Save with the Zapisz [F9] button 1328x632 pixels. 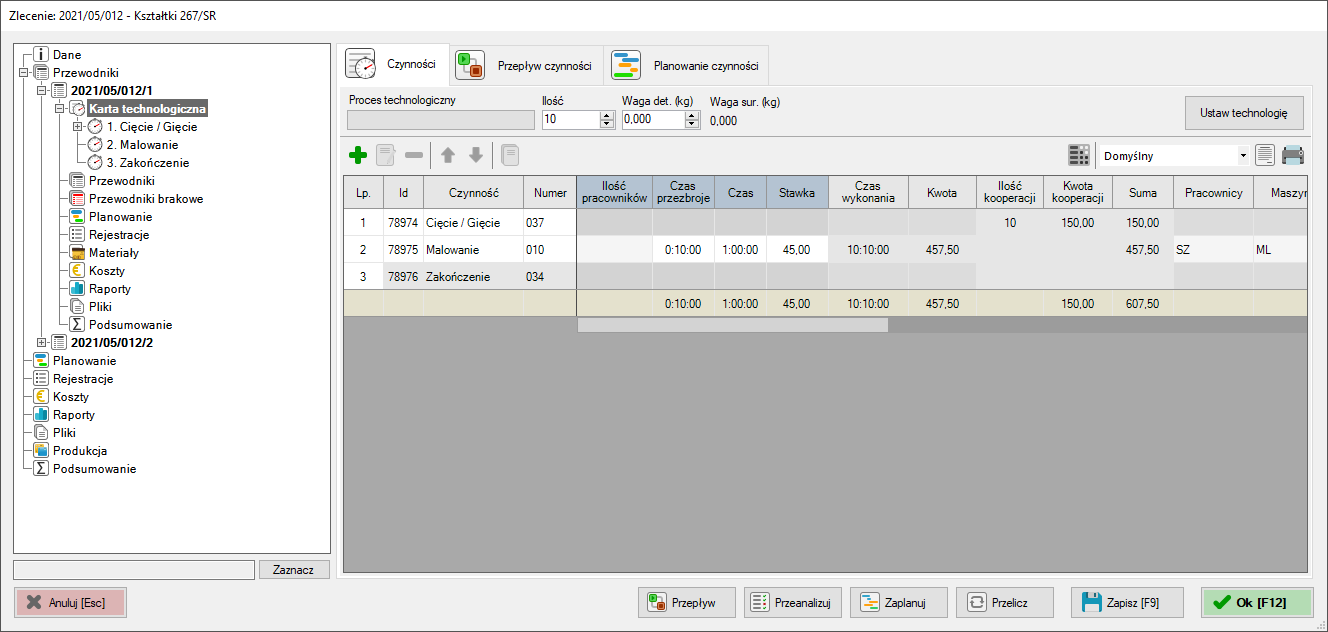coord(1127,603)
